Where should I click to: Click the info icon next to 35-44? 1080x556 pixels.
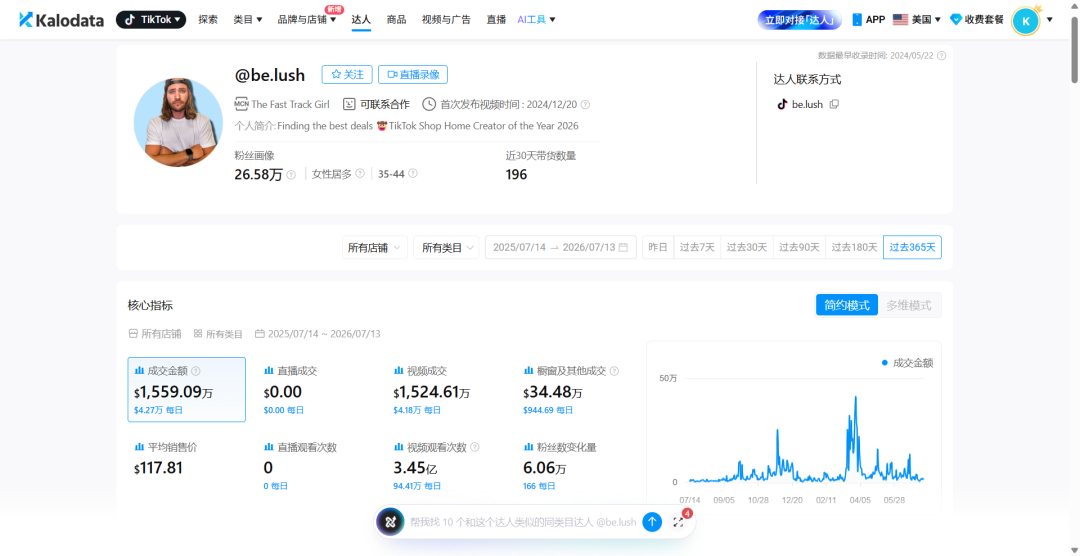(x=413, y=174)
